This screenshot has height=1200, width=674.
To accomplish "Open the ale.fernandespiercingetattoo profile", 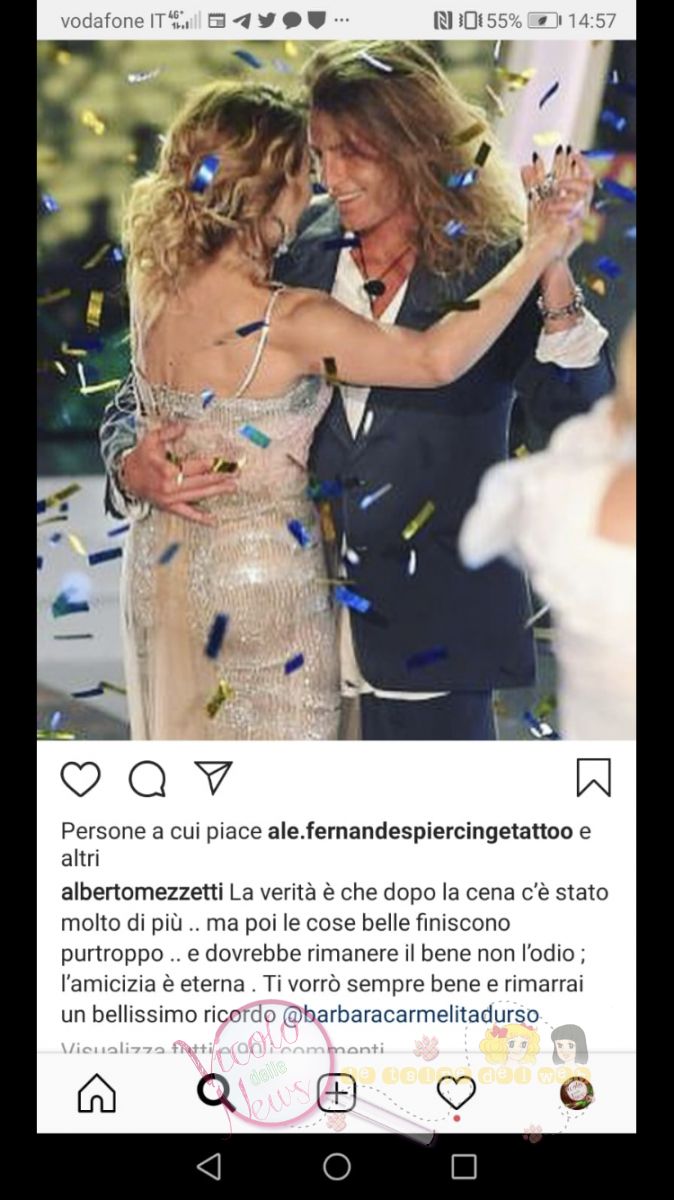I will [x=420, y=831].
